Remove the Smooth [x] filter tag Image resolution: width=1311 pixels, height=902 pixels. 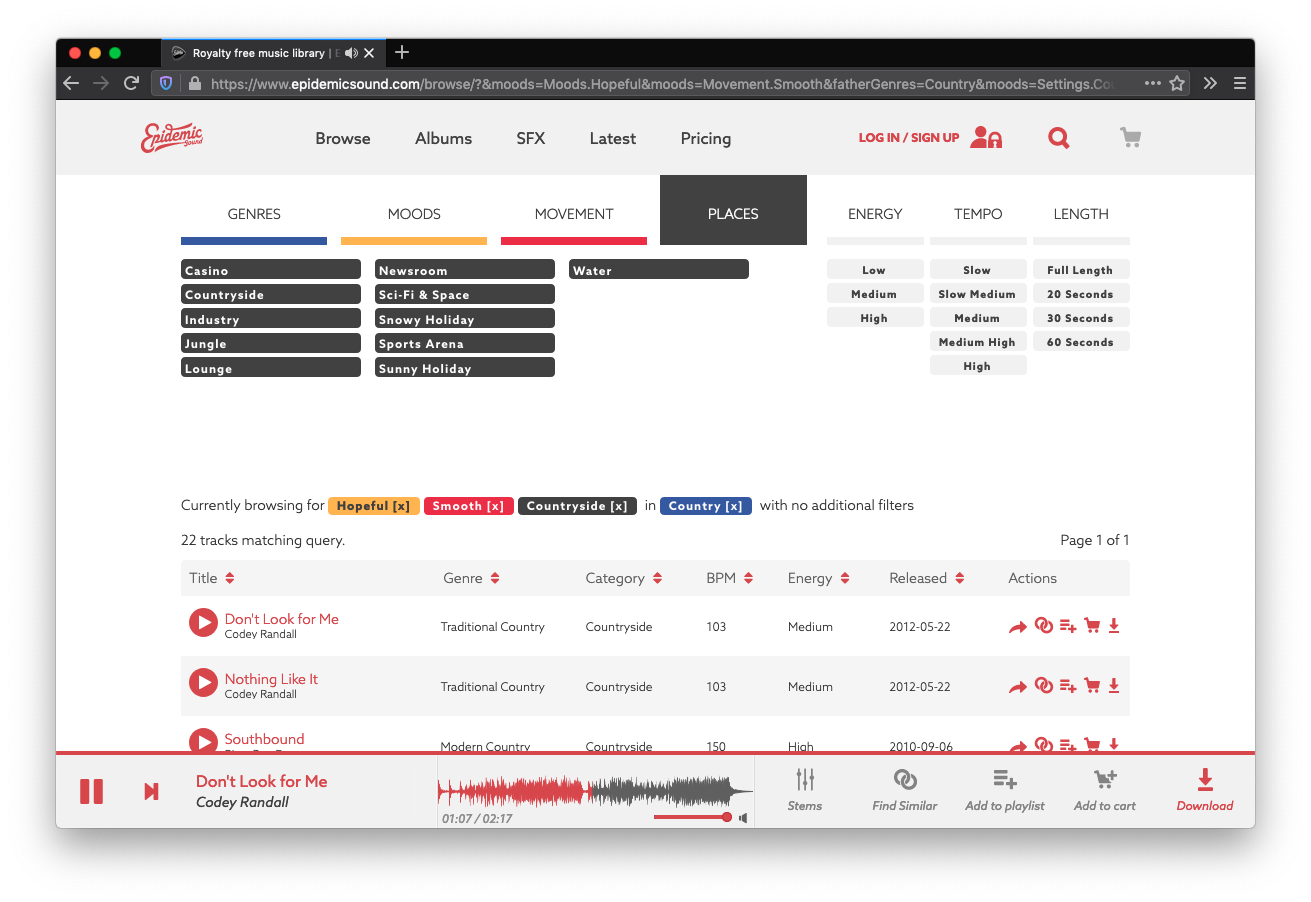click(x=469, y=506)
